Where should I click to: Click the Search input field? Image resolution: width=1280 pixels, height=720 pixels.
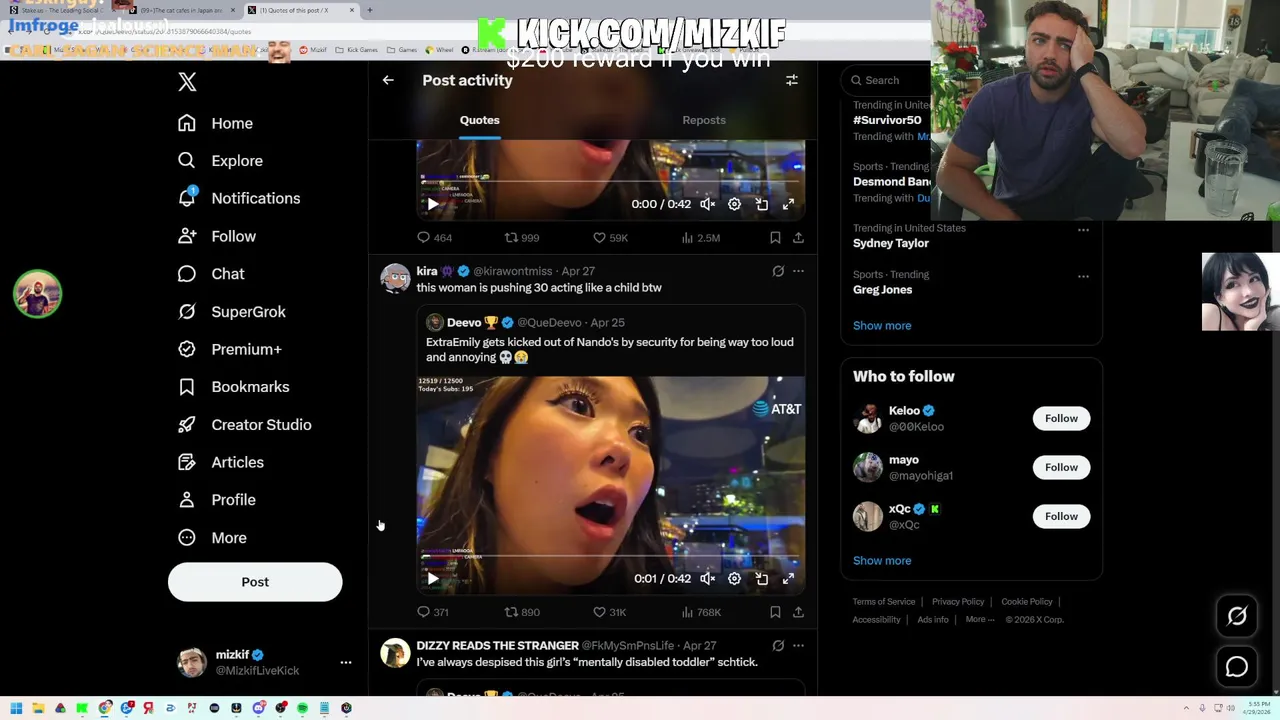(888, 80)
